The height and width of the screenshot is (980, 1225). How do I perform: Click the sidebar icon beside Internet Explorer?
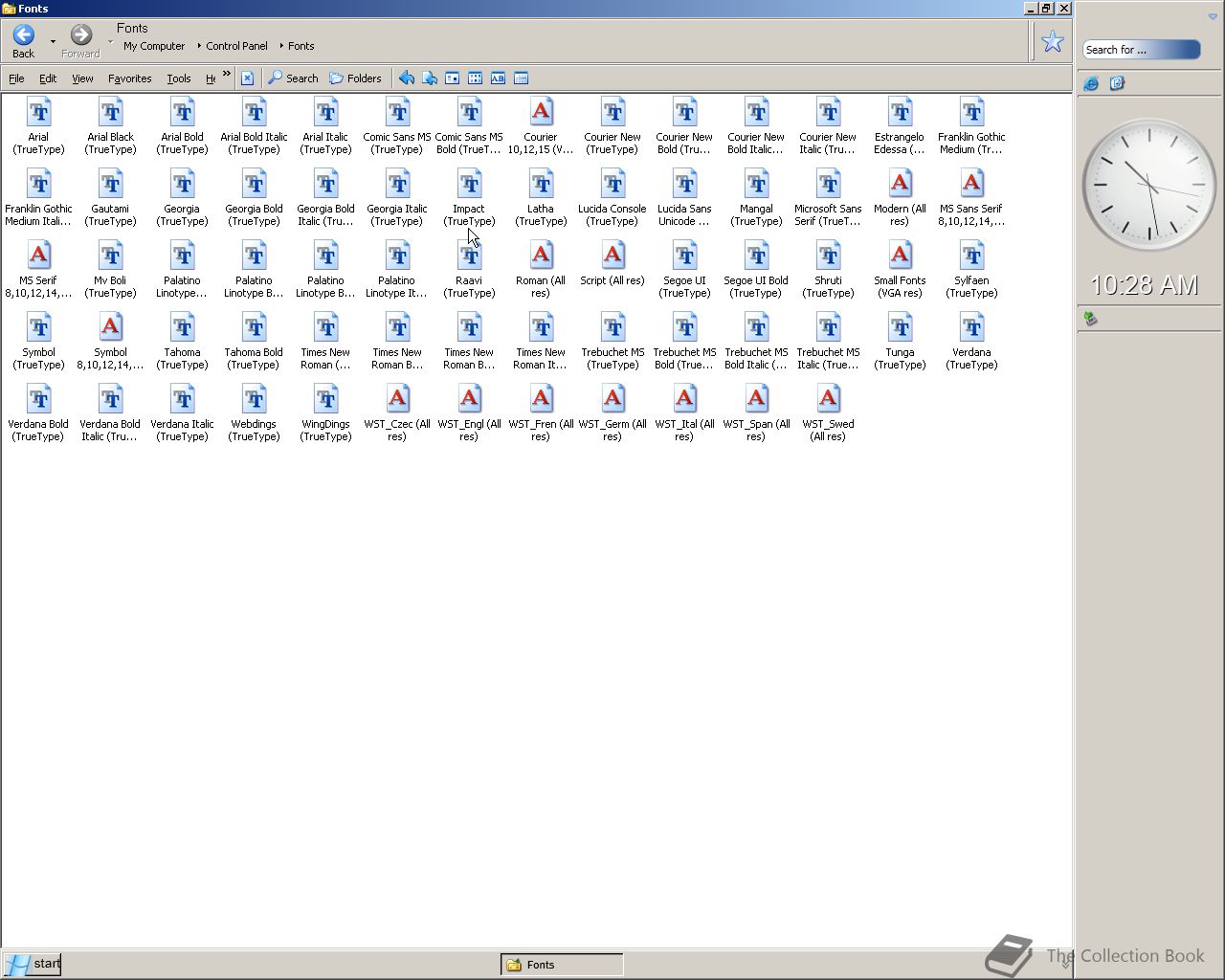tap(1117, 84)
